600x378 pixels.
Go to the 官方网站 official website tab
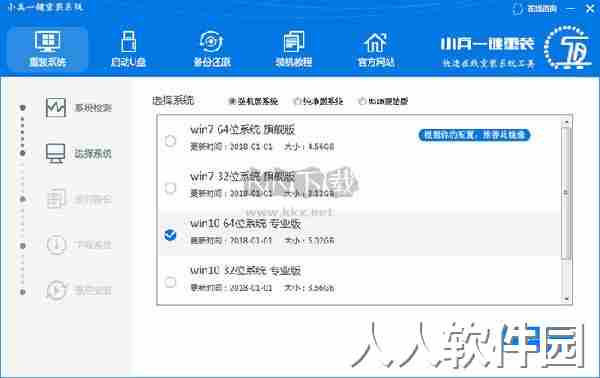(x=376, y=49)
